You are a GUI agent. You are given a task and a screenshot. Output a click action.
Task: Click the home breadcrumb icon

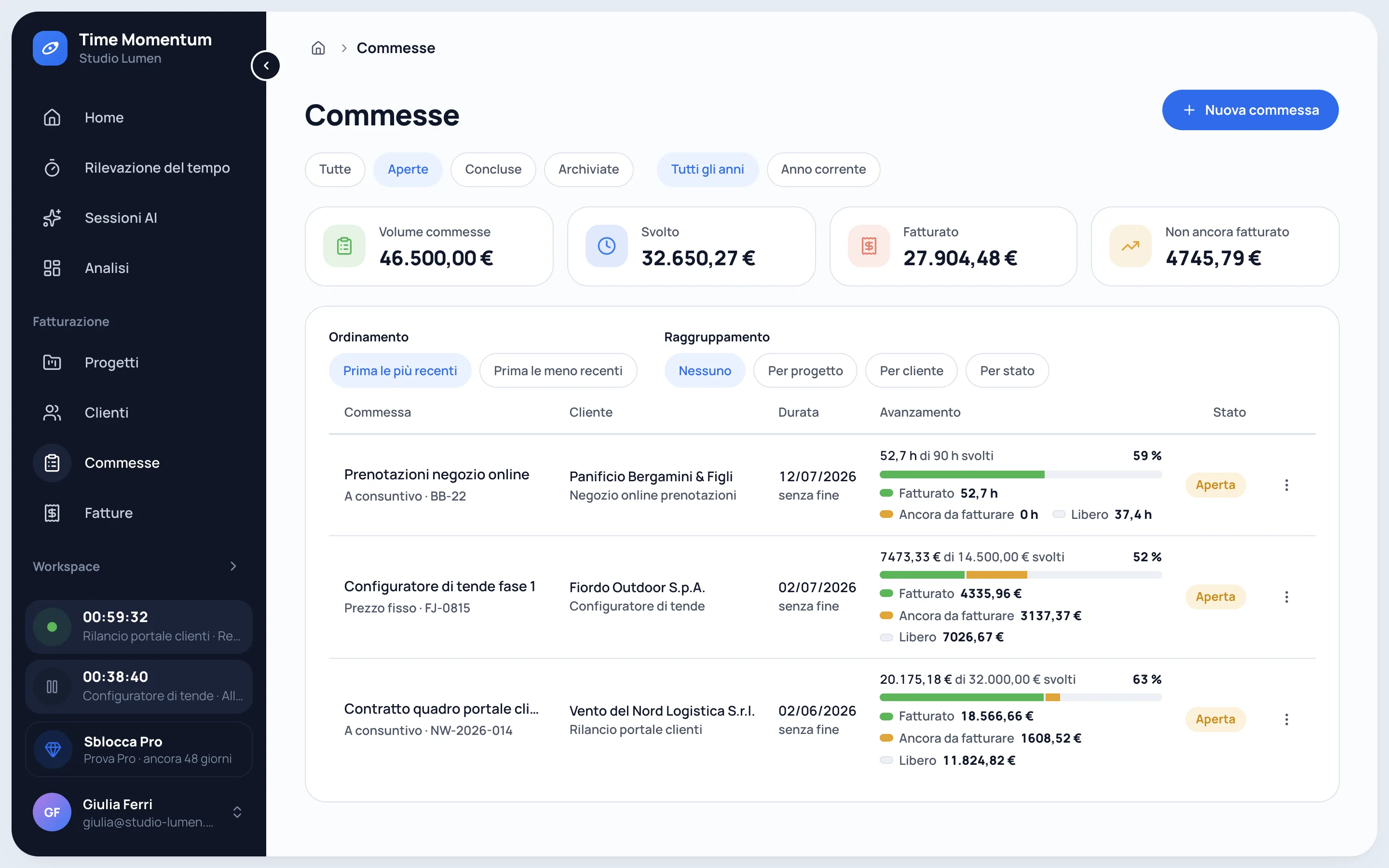pyautogui.click(x=318, y=48)
